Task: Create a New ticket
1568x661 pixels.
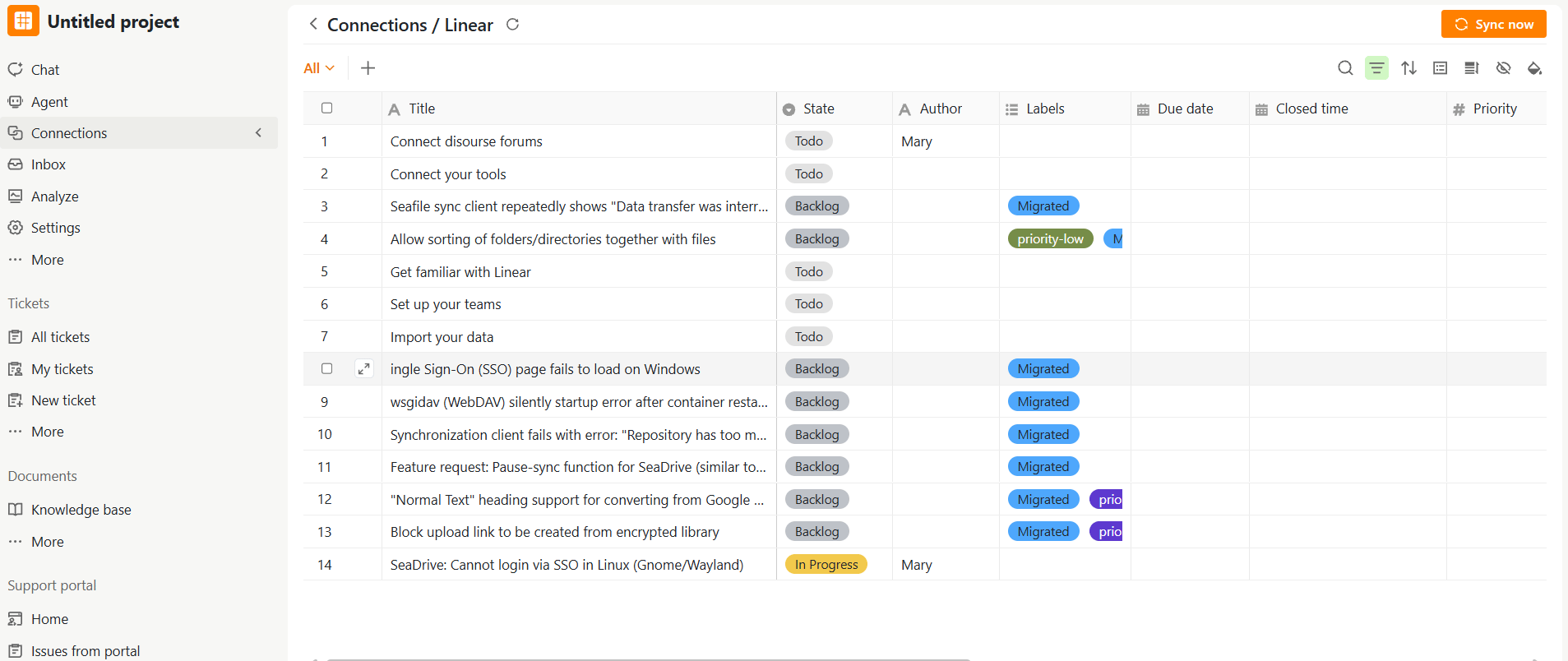Action: click(63, 400)
